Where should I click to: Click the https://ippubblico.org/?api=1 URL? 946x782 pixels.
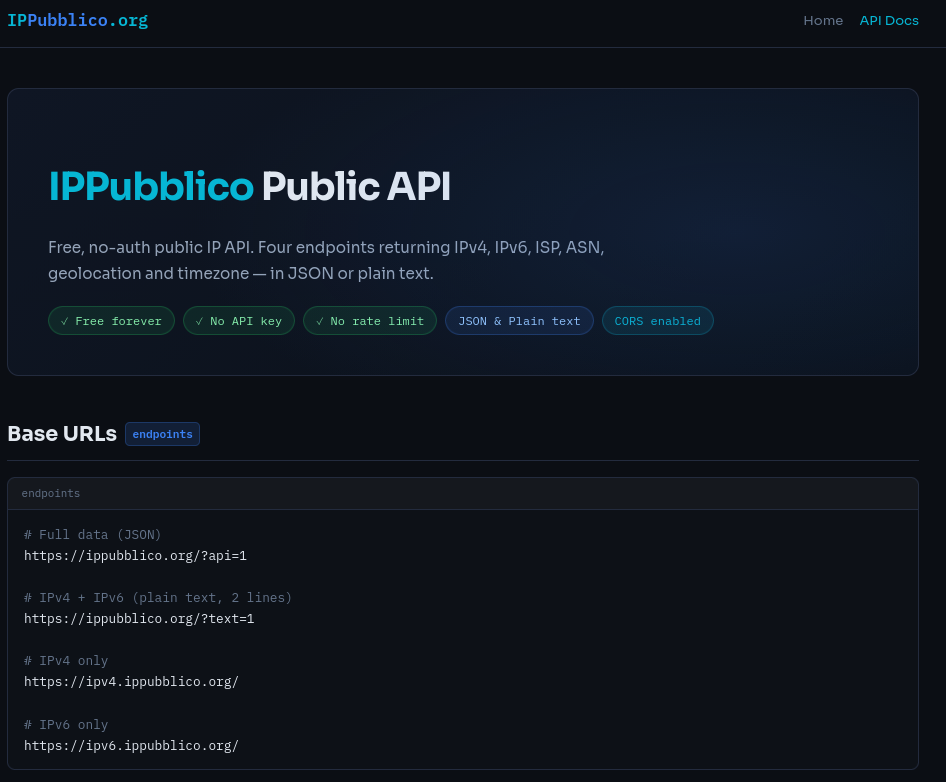135,556
